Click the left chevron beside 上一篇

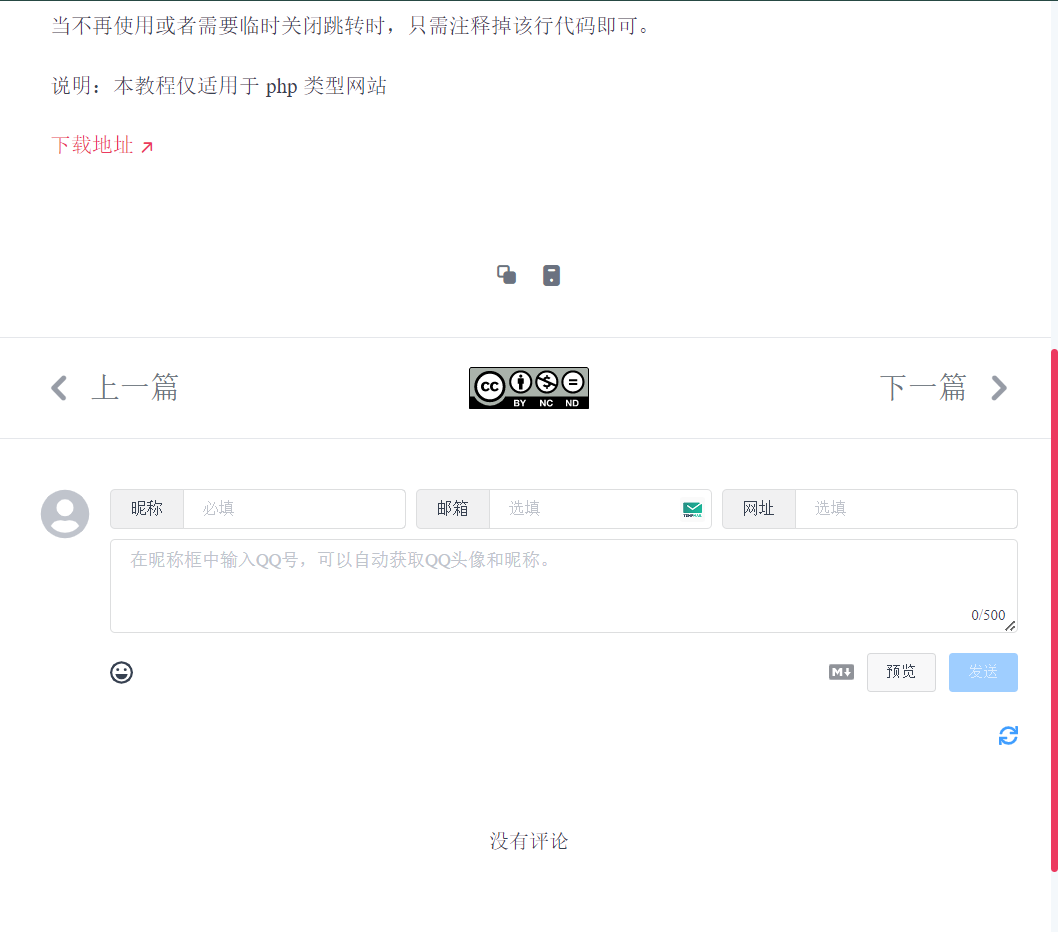pos(58,388)
